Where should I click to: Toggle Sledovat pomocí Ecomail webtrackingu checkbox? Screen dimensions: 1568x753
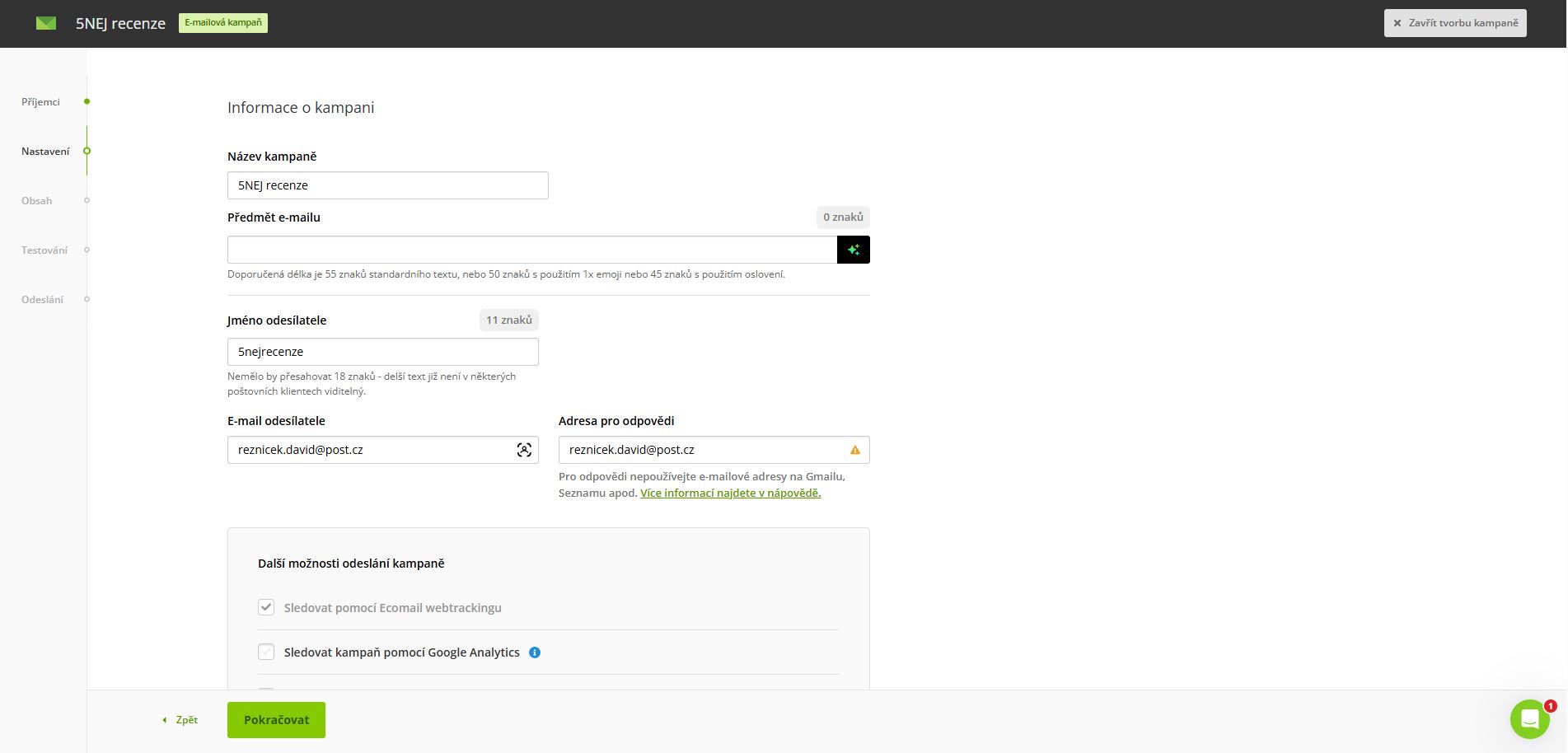point(266,607)
